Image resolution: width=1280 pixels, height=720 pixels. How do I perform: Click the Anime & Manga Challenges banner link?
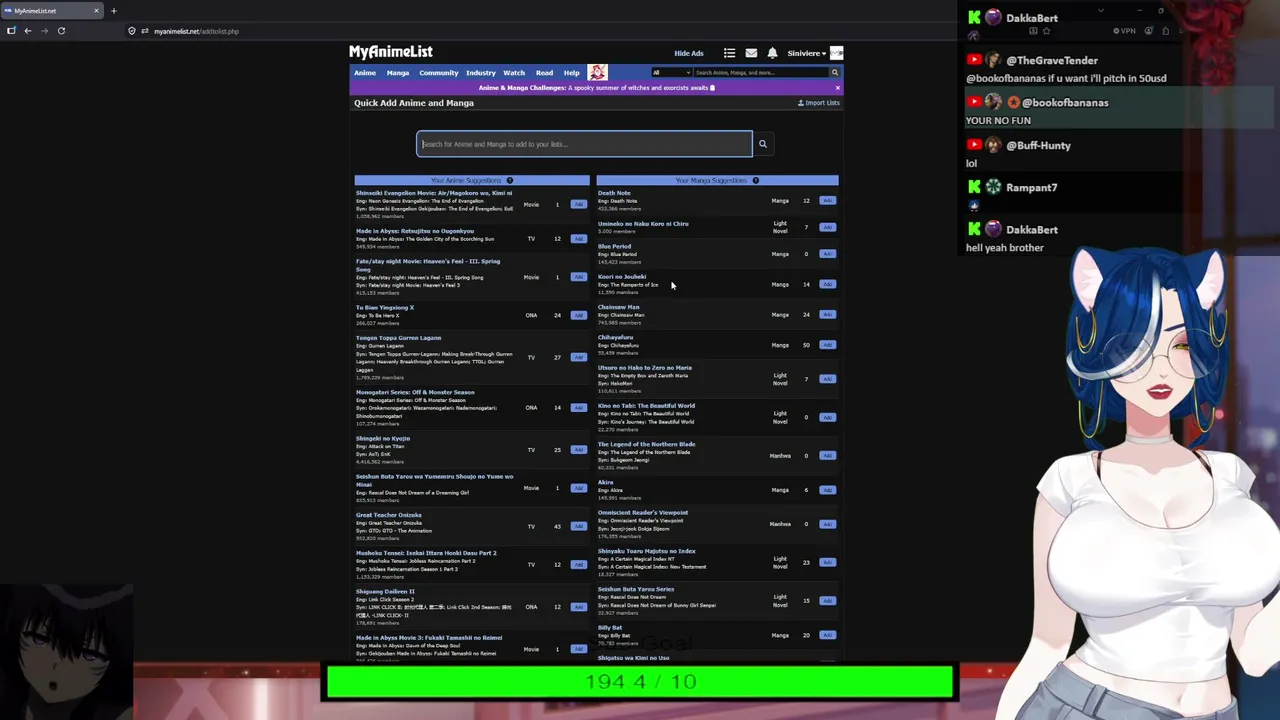pyautogui.click(x=597, y=88)
